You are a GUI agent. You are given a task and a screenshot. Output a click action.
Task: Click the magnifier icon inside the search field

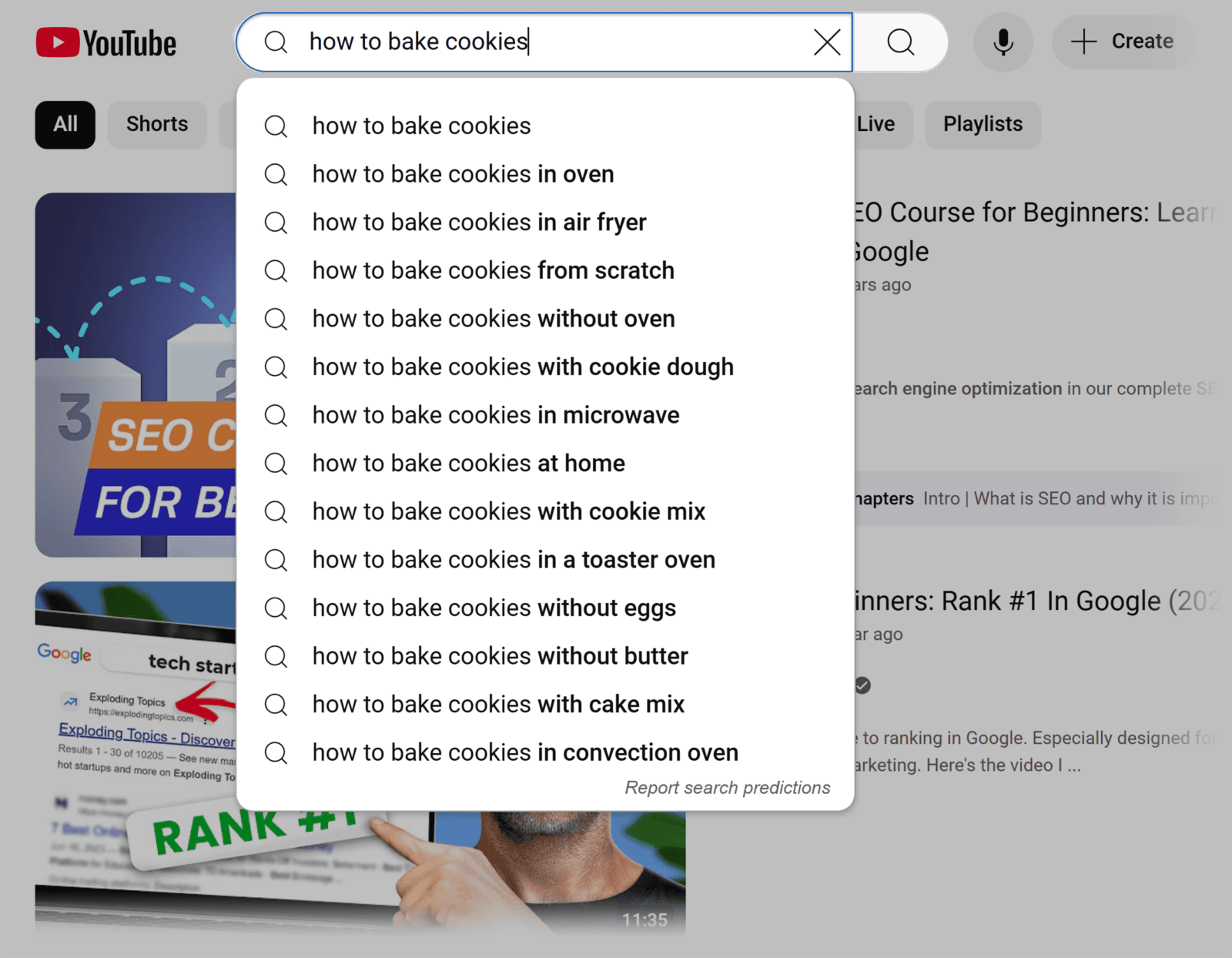[275, 42]
